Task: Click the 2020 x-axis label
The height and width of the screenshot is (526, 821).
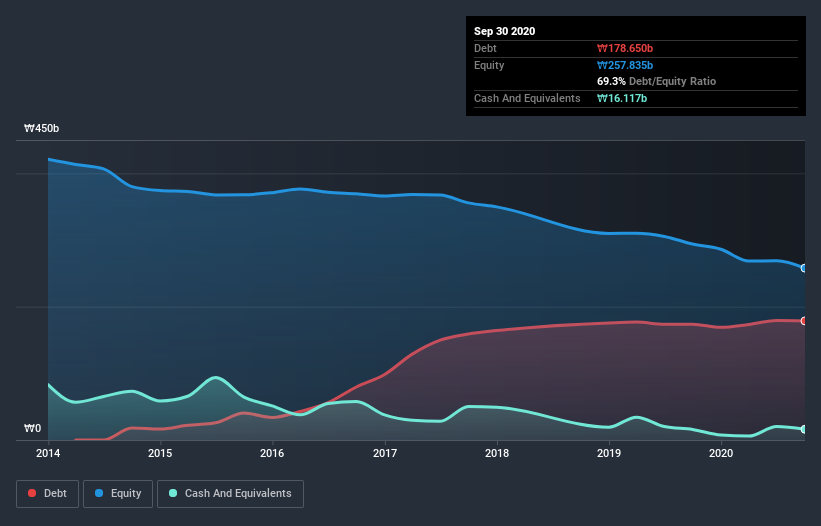Action: click(x=721, y=453)
